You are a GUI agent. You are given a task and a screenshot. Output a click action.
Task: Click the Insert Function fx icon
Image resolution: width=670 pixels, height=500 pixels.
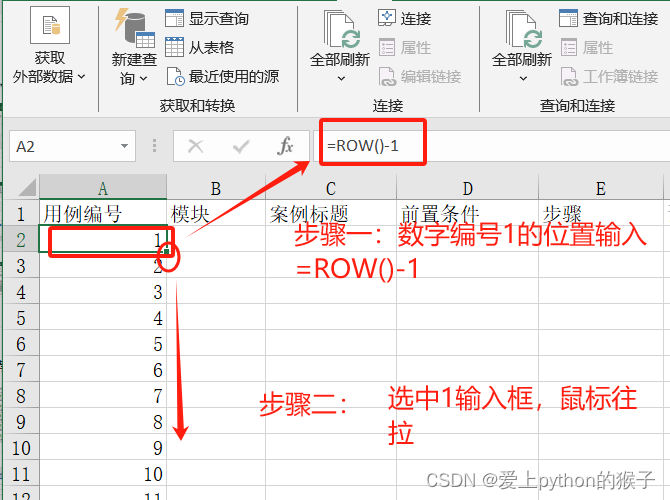click(285, 146)
